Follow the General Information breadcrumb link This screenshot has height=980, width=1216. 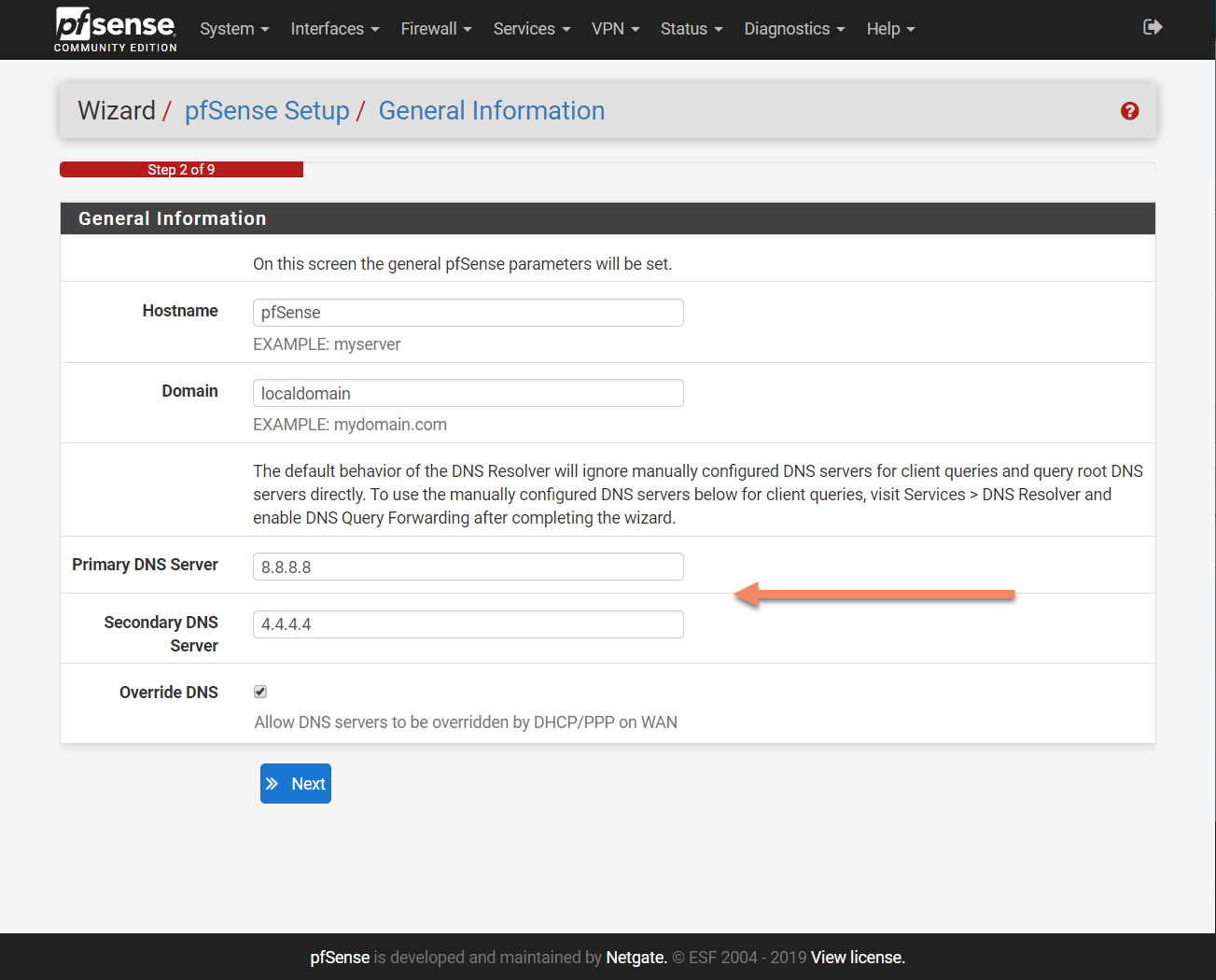[x=492, y=110]
